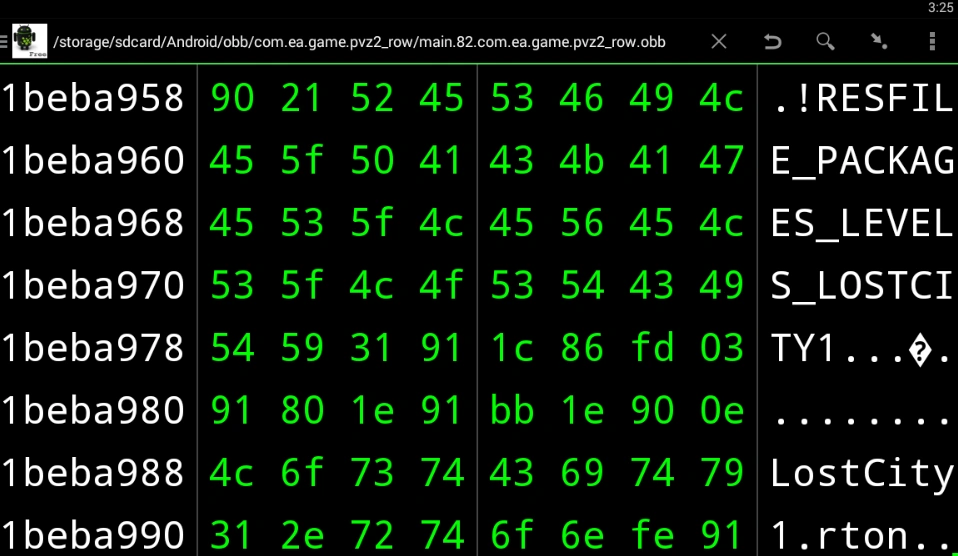This screenshot has height=556, width=958.
Task: Tap hex byte bb in row 1beba980
Action: click(x=512, y=410)
